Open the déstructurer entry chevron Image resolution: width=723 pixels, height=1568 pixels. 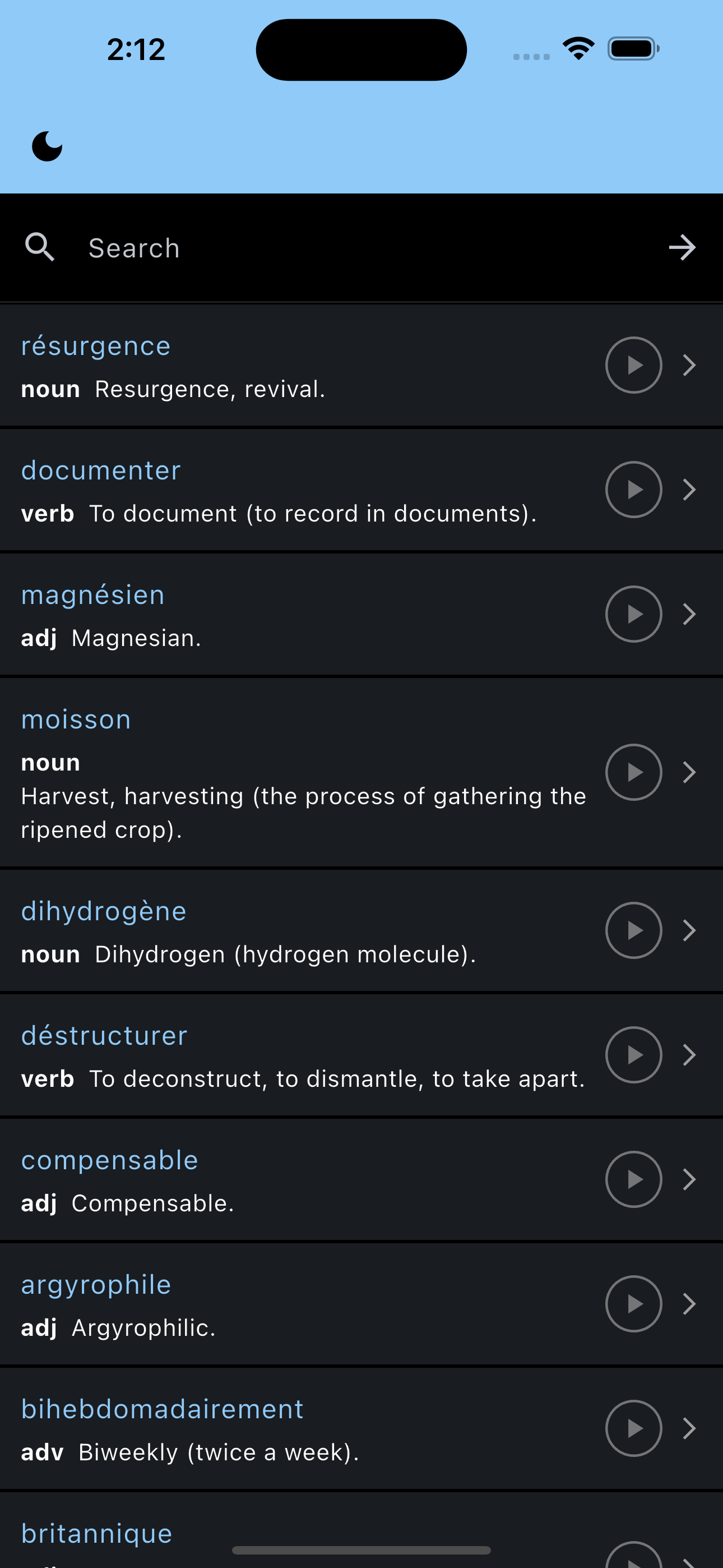tap(689, 1055)
